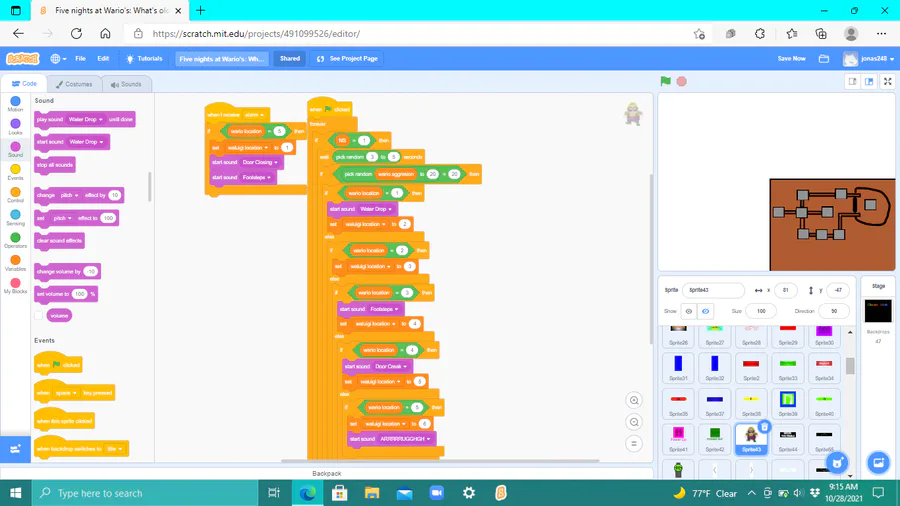
Task: Open space key dropdown in key pressed block
Action: (x=66, y=393)
